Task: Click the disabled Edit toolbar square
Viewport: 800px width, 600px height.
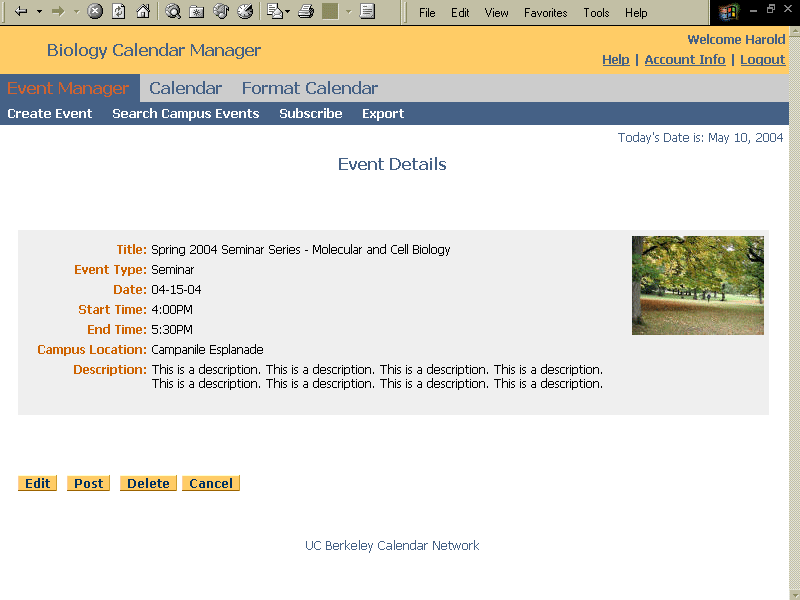Action: point(330,11)
